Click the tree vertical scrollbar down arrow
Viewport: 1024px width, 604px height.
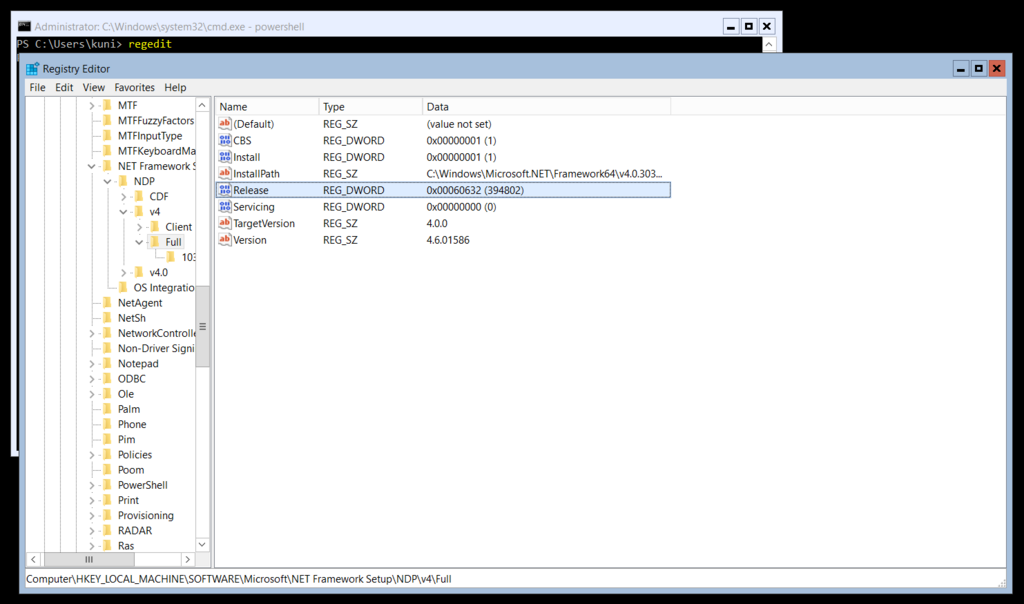202,544
